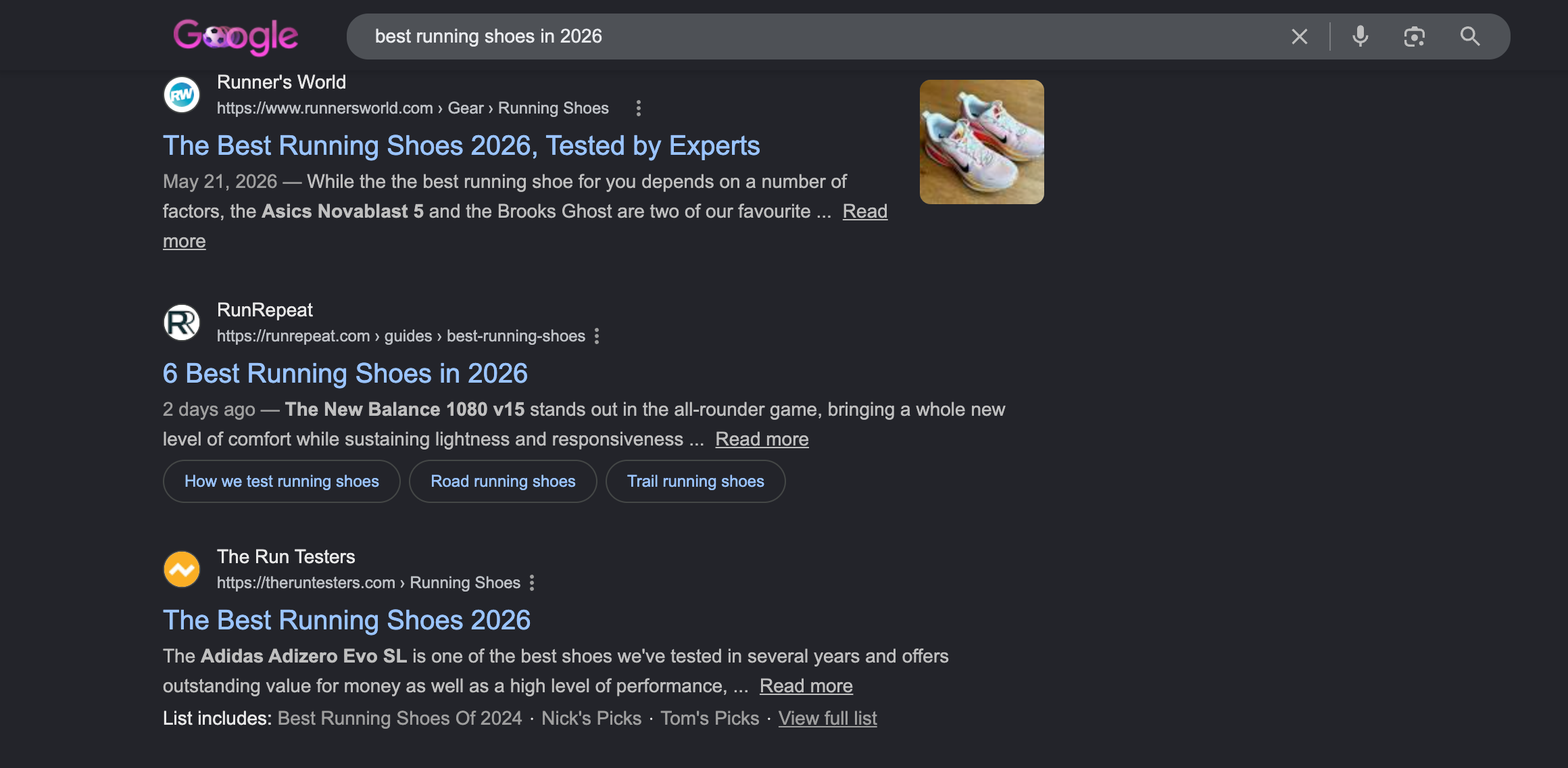The image size is (1568, 768).
Task: Open the 6 Best Running Shoes in 2026 result
Action: point(345,374)
